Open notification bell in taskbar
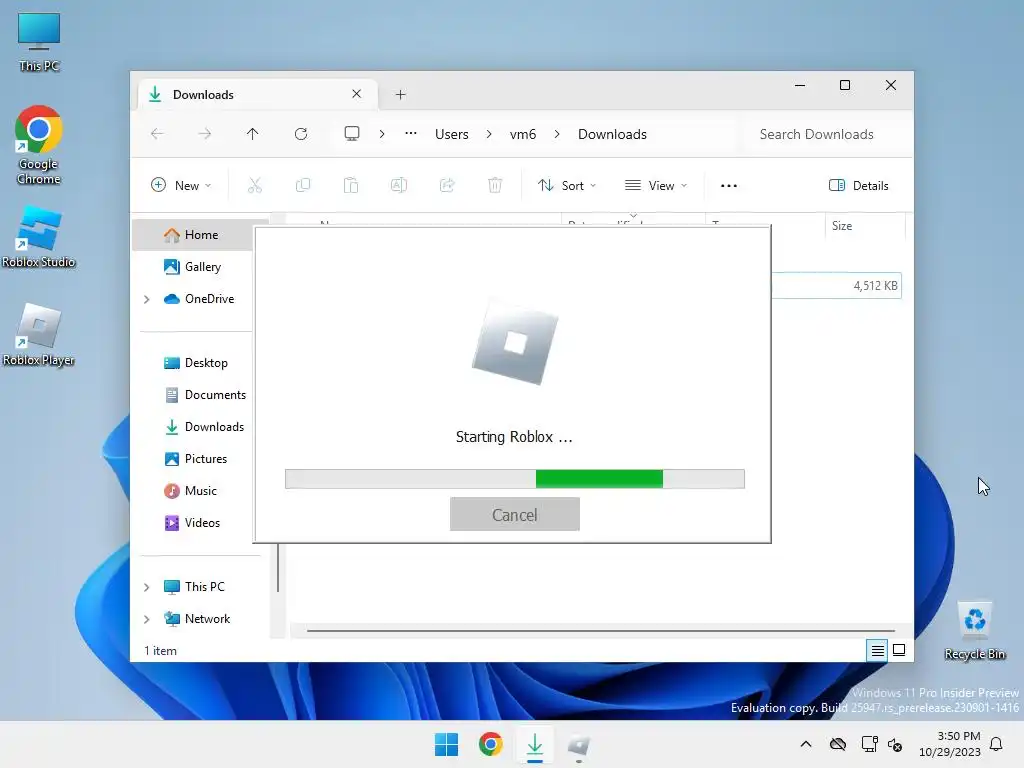1024x768 pixels. [996, 744]
